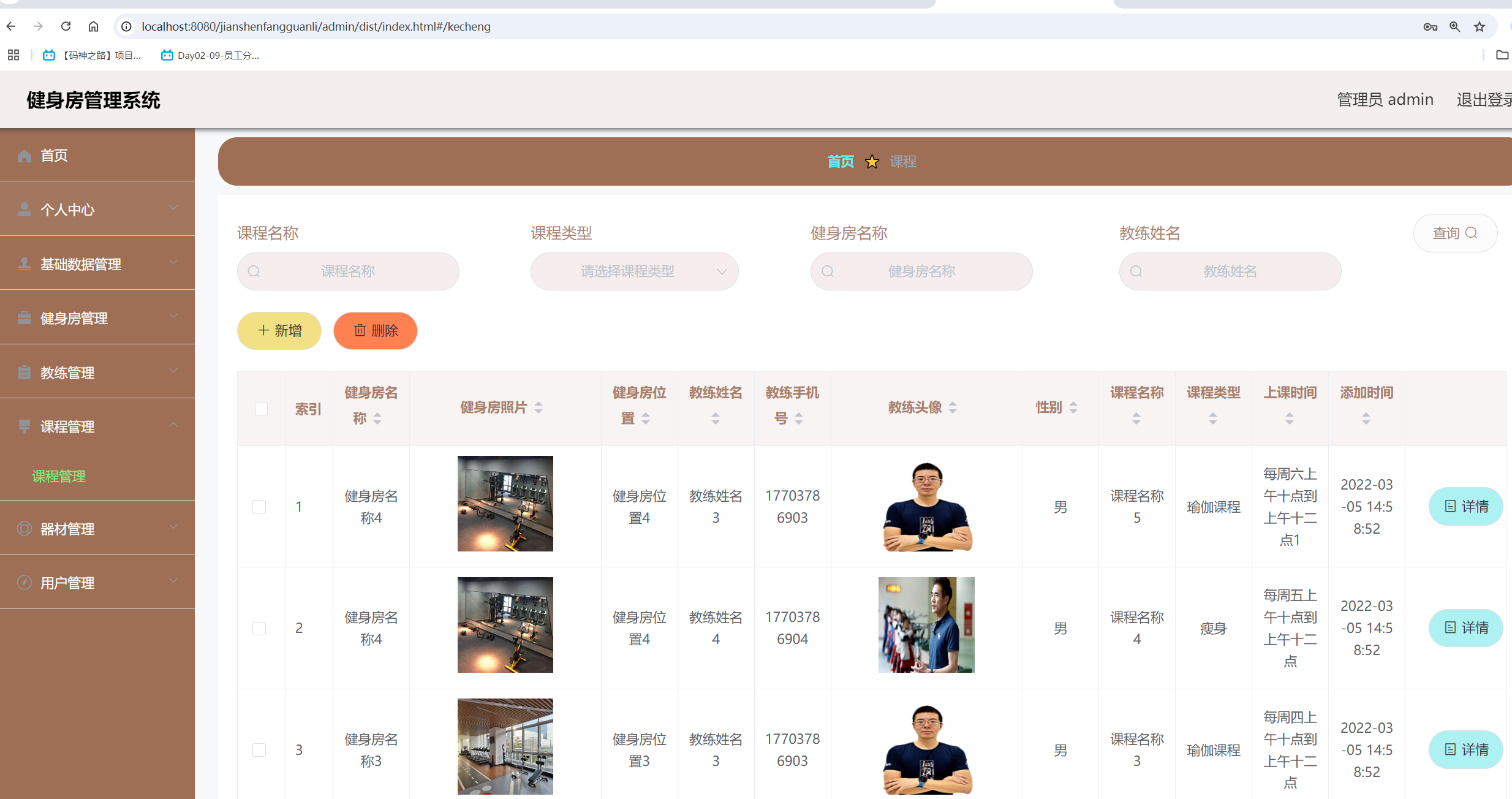The height and width of the screenshot is (799, 1512).
Task: Open the gym photo thumbnail in row 3
Action: coord(504,746)
